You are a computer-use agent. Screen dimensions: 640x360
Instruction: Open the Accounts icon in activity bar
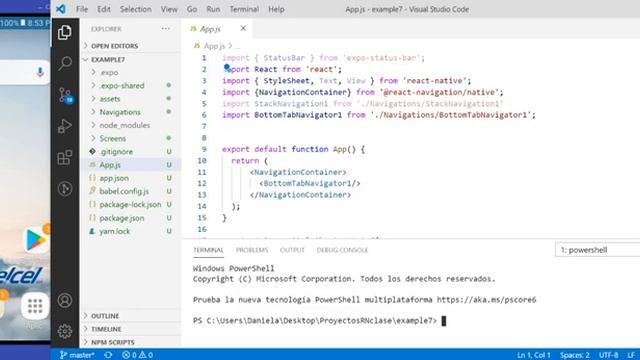(64, 300)
